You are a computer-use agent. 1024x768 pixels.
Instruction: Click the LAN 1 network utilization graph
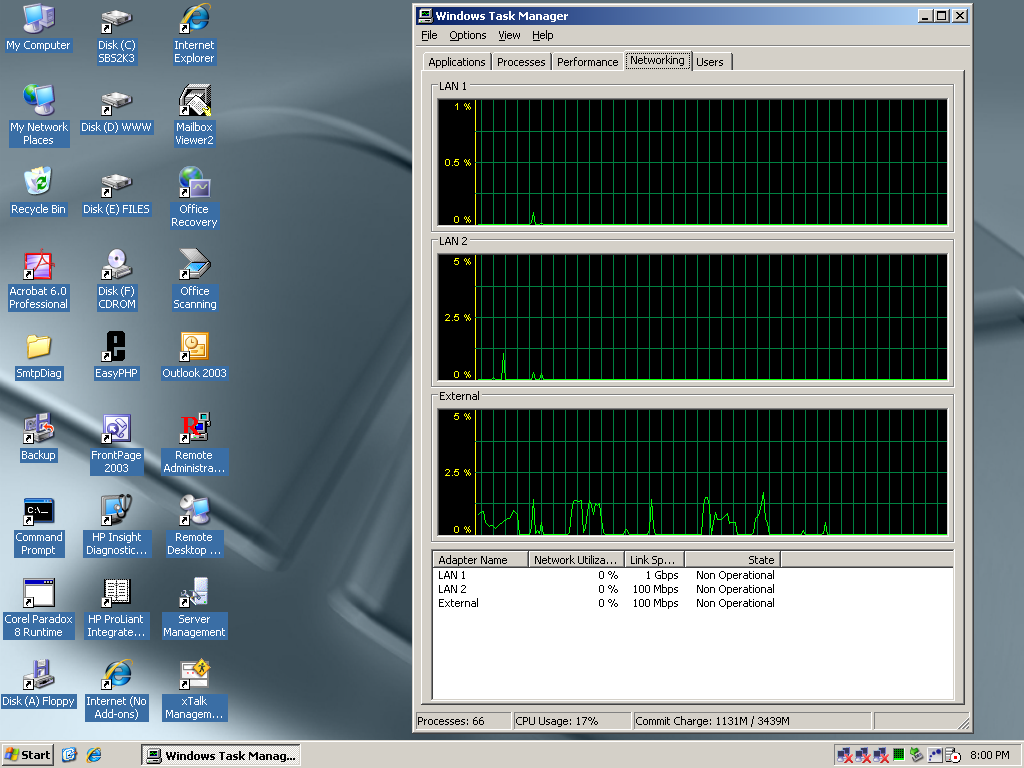pyautogui.click(x=692, y=163)
